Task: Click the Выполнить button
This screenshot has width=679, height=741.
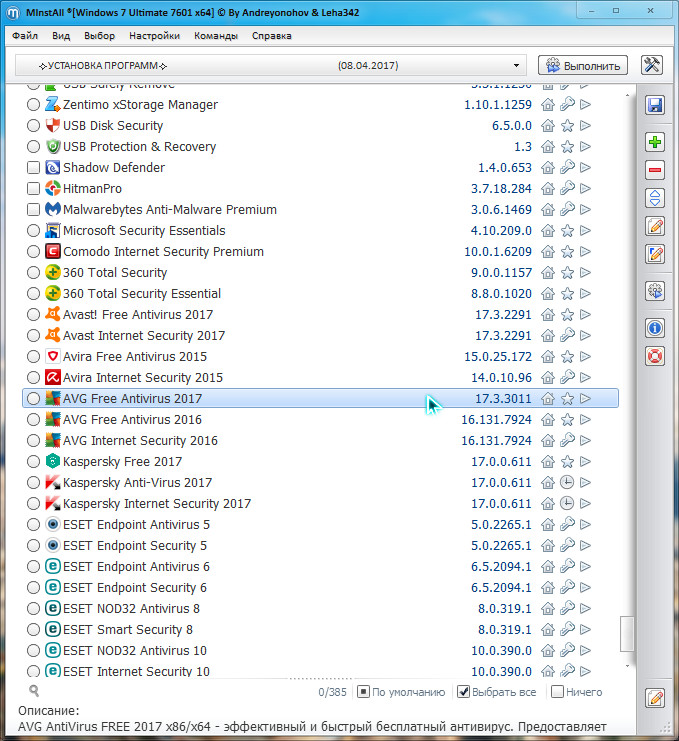Action: (x=583, y=66)
